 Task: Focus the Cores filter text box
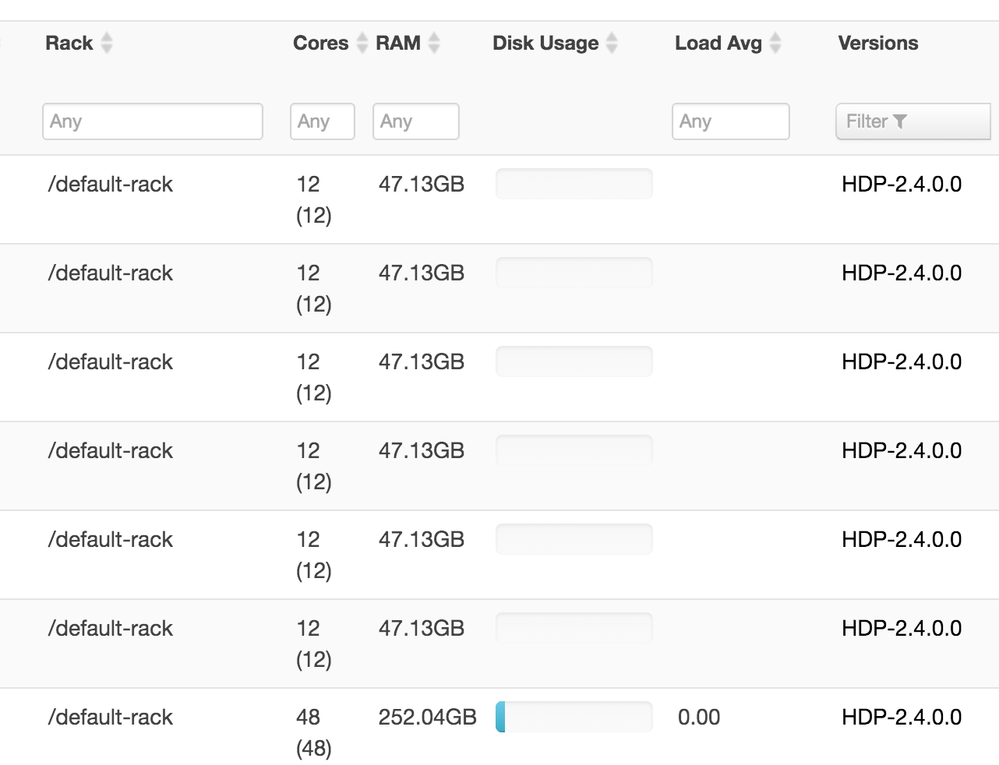[x=322, y=121]
